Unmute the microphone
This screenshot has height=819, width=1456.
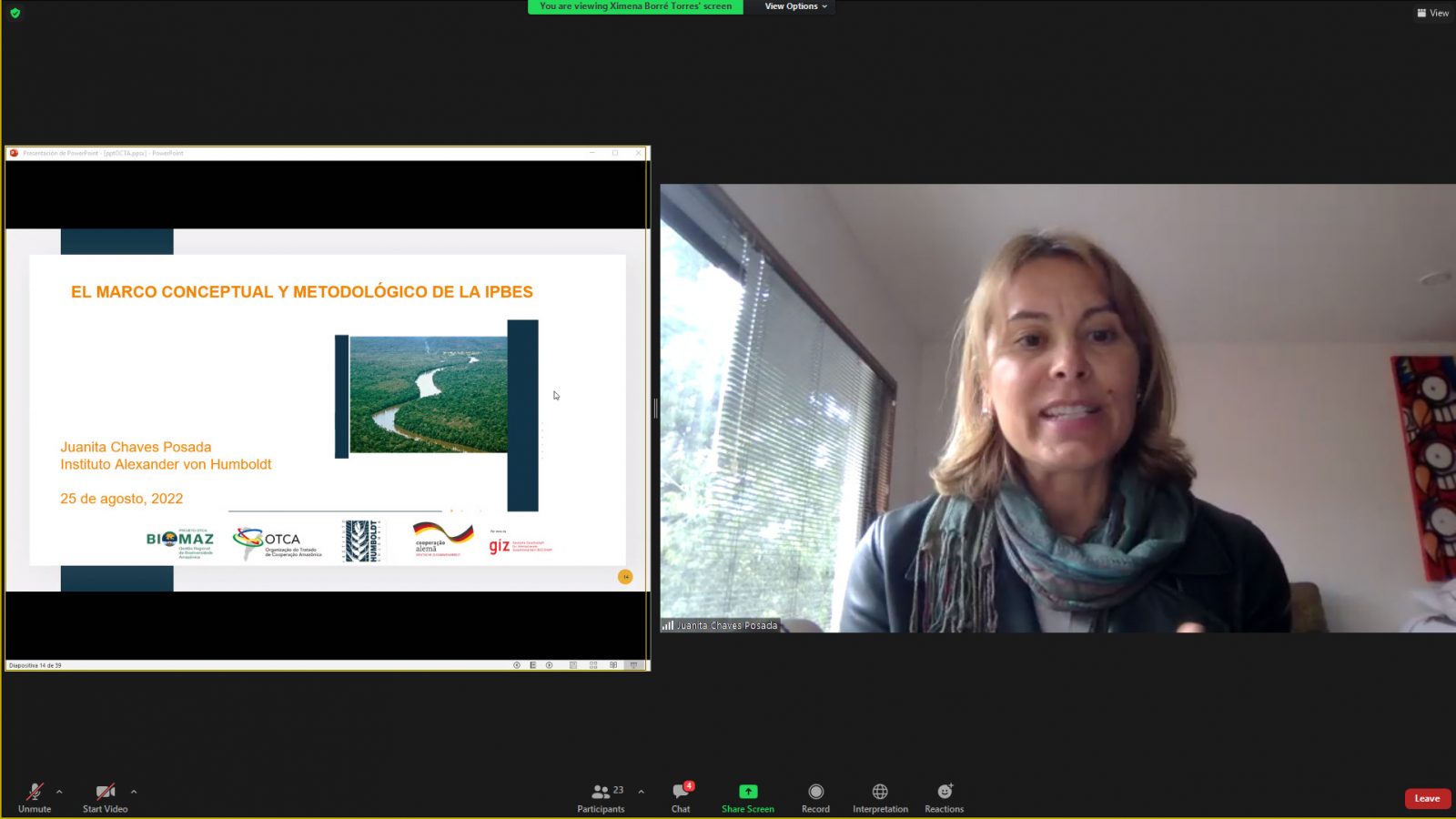(35, 793)
